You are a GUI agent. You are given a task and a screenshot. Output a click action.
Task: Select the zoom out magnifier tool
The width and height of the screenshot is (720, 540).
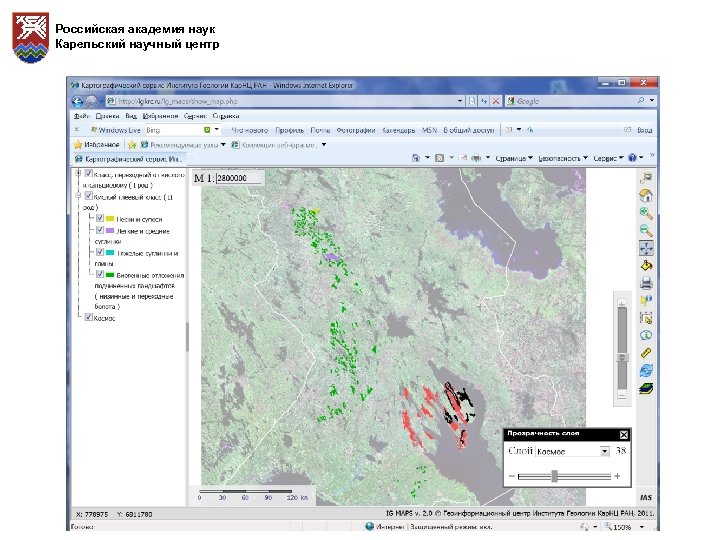[646, 230]
